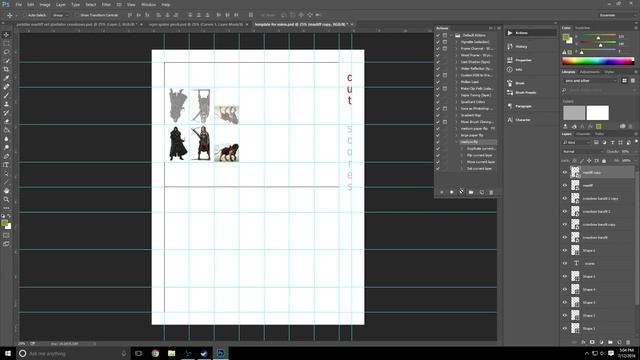
Task: Click the Begin recording button in Actions panel
Action: click(451, 192)
